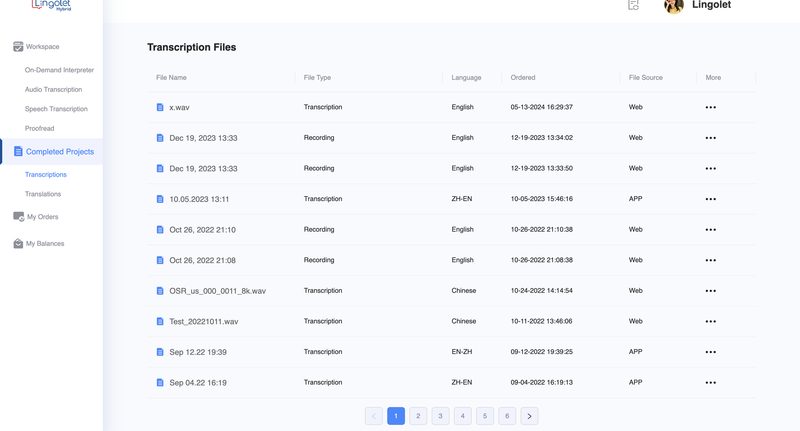Open file Sep 04.22 16:19
The height and width of the screenshot is (431, 800).
198,383
